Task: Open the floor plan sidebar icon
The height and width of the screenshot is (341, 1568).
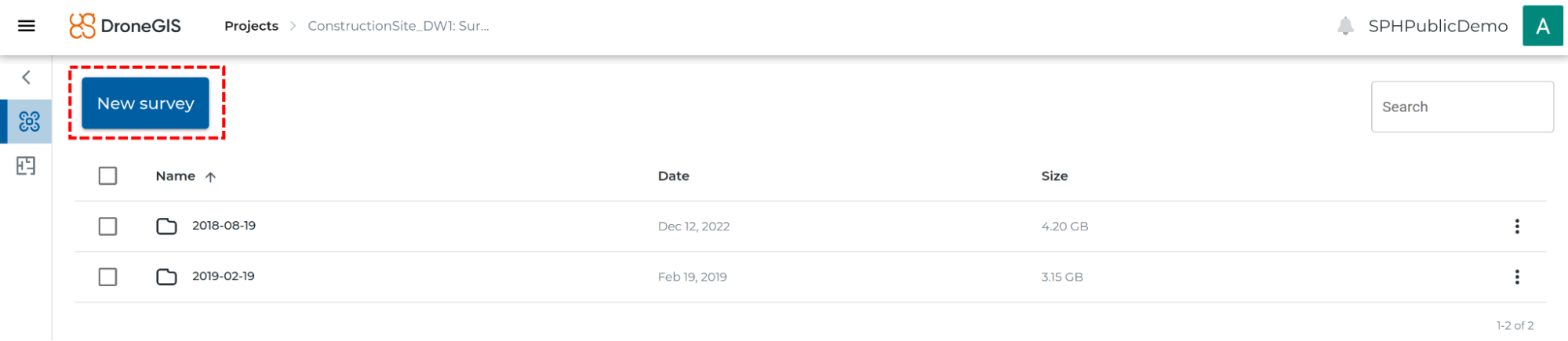Action: click(26, 166)
